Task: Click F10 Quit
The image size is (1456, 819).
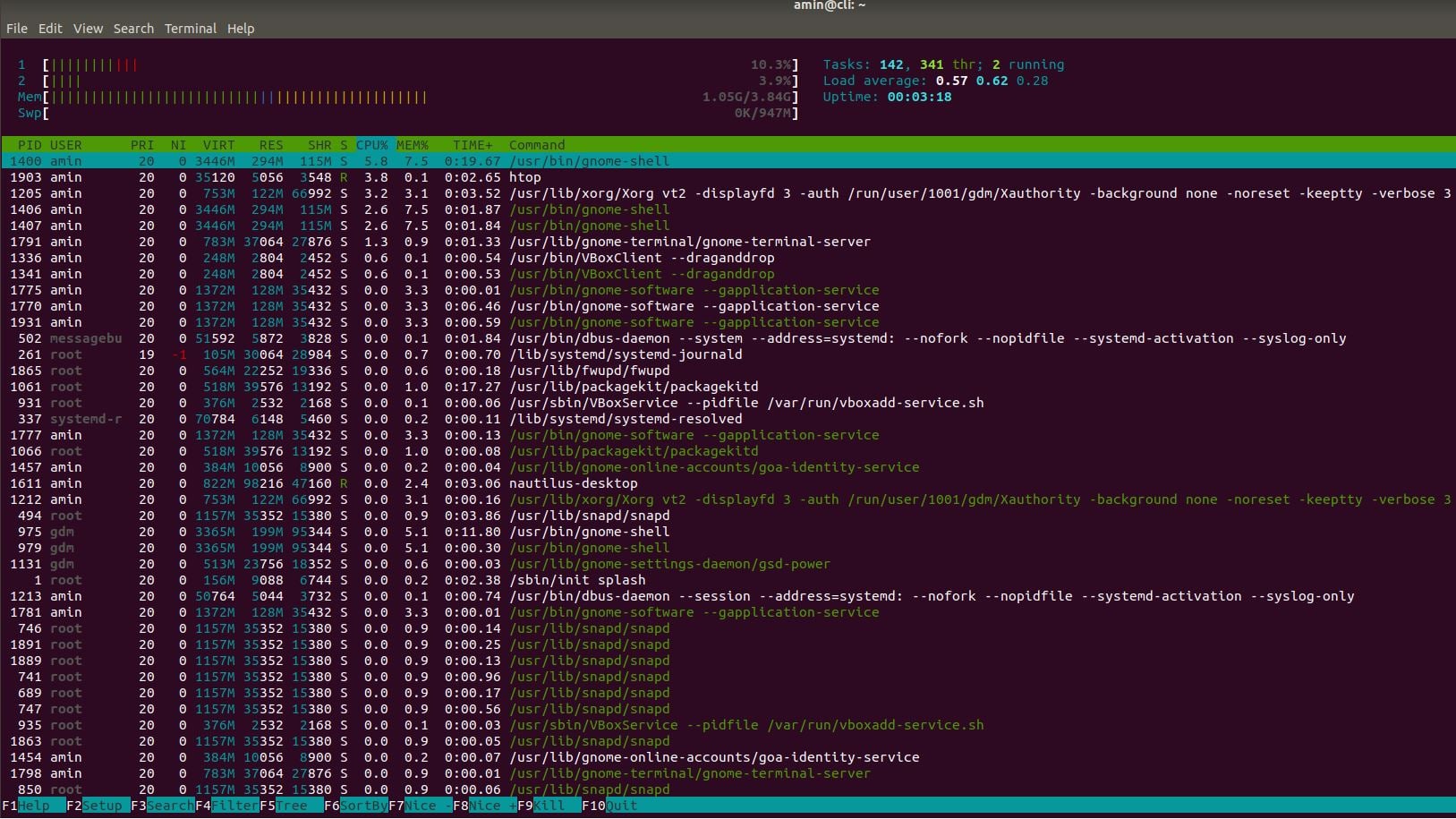Action: [610, 806]
